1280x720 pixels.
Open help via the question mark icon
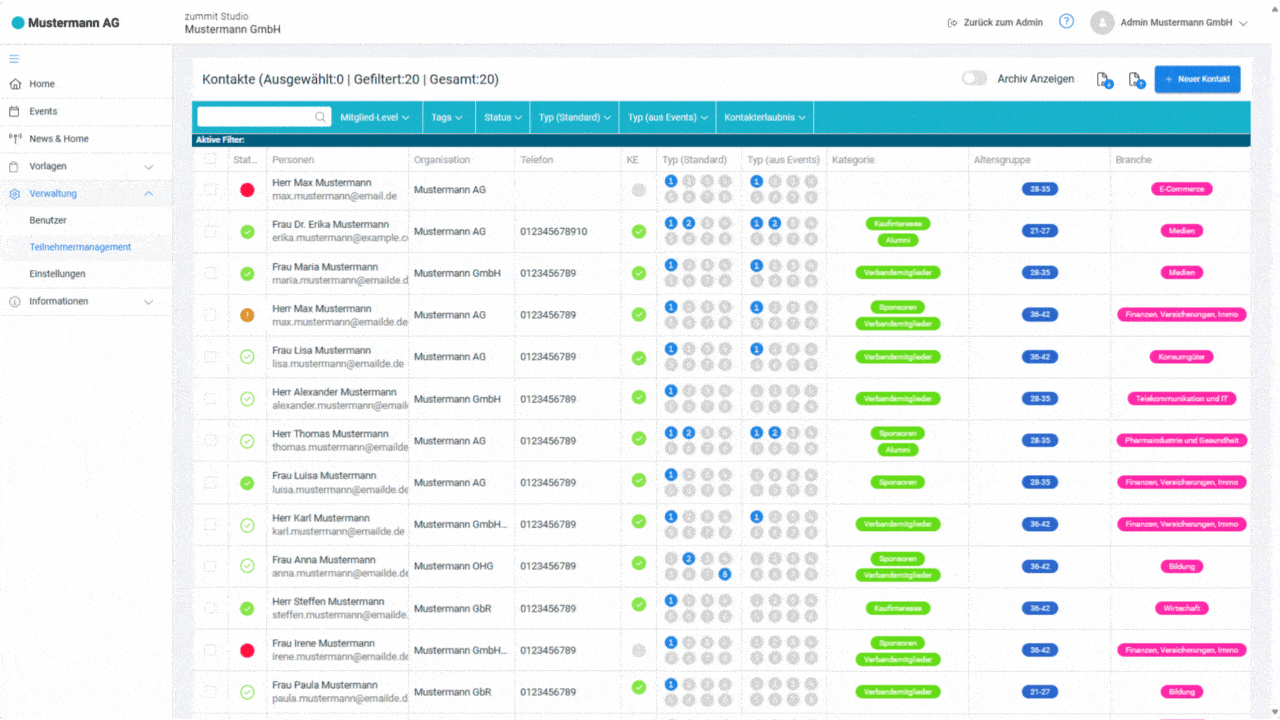[x=1066, y=21]
